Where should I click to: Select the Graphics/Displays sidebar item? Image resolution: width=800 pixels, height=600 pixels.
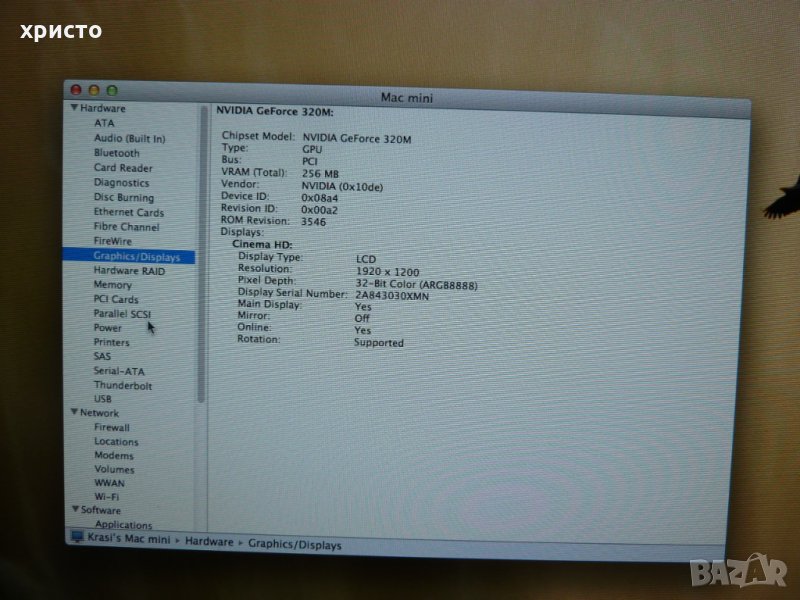pos(136,257)
